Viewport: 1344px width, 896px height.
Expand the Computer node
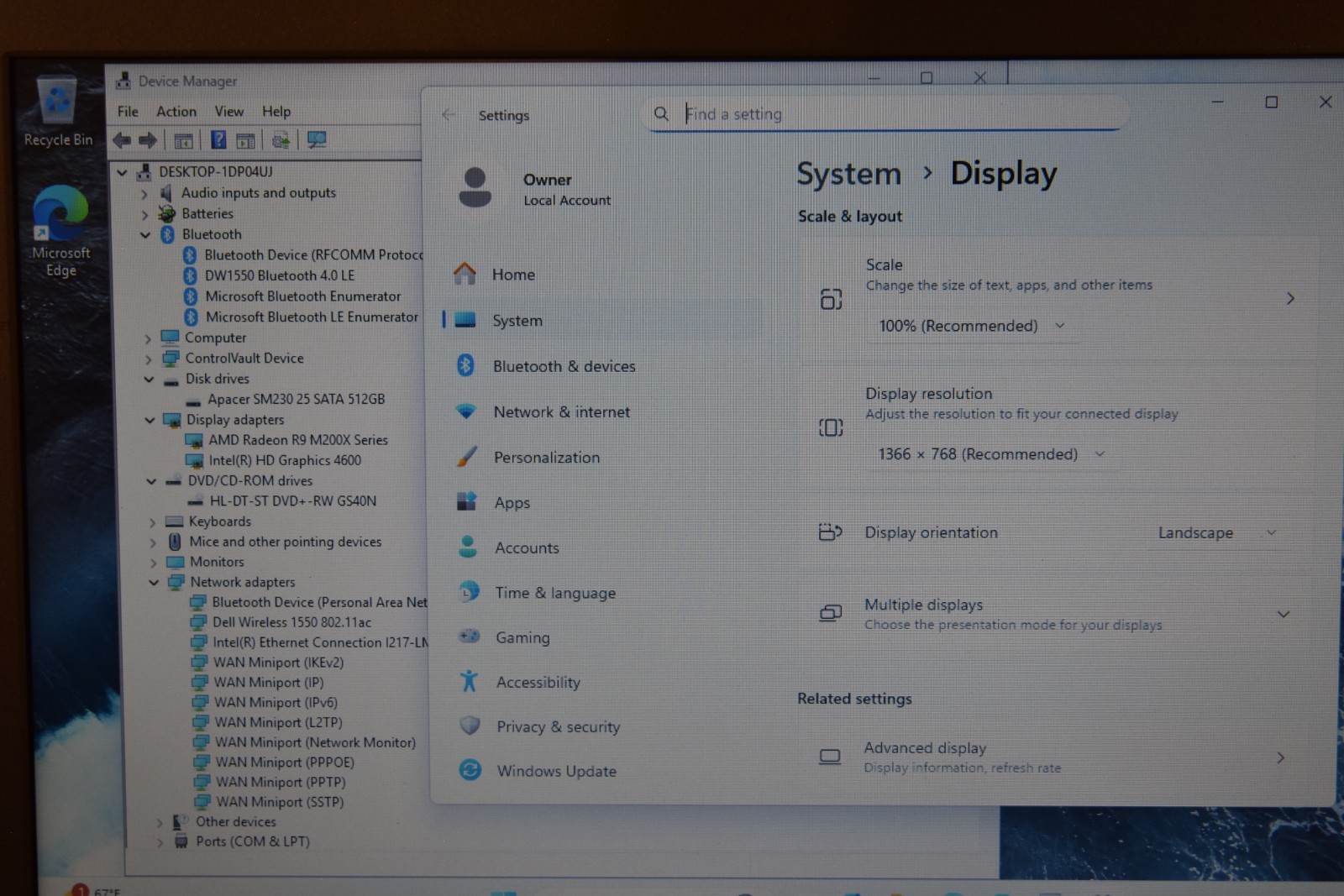point(148,339)
